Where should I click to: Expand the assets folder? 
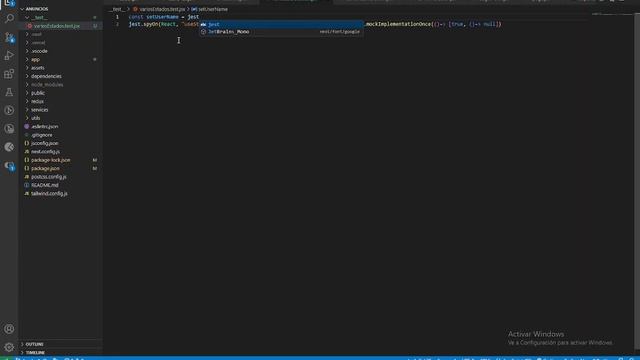pos(38,68)
